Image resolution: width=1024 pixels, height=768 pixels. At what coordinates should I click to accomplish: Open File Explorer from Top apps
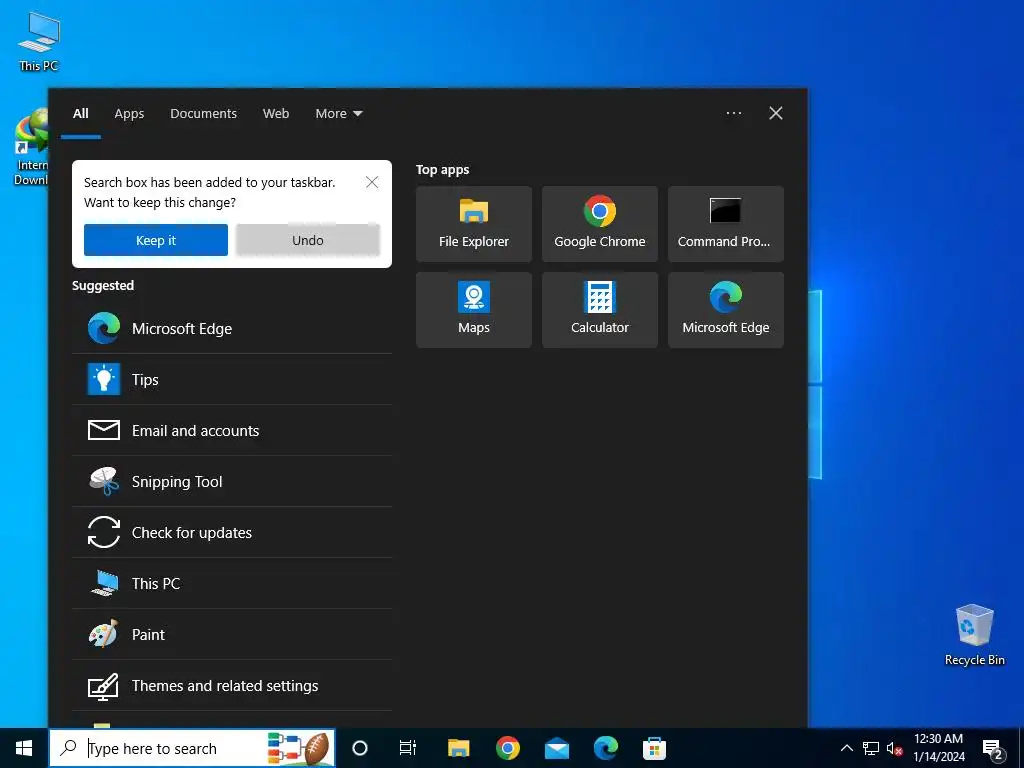tap(473, 224)
